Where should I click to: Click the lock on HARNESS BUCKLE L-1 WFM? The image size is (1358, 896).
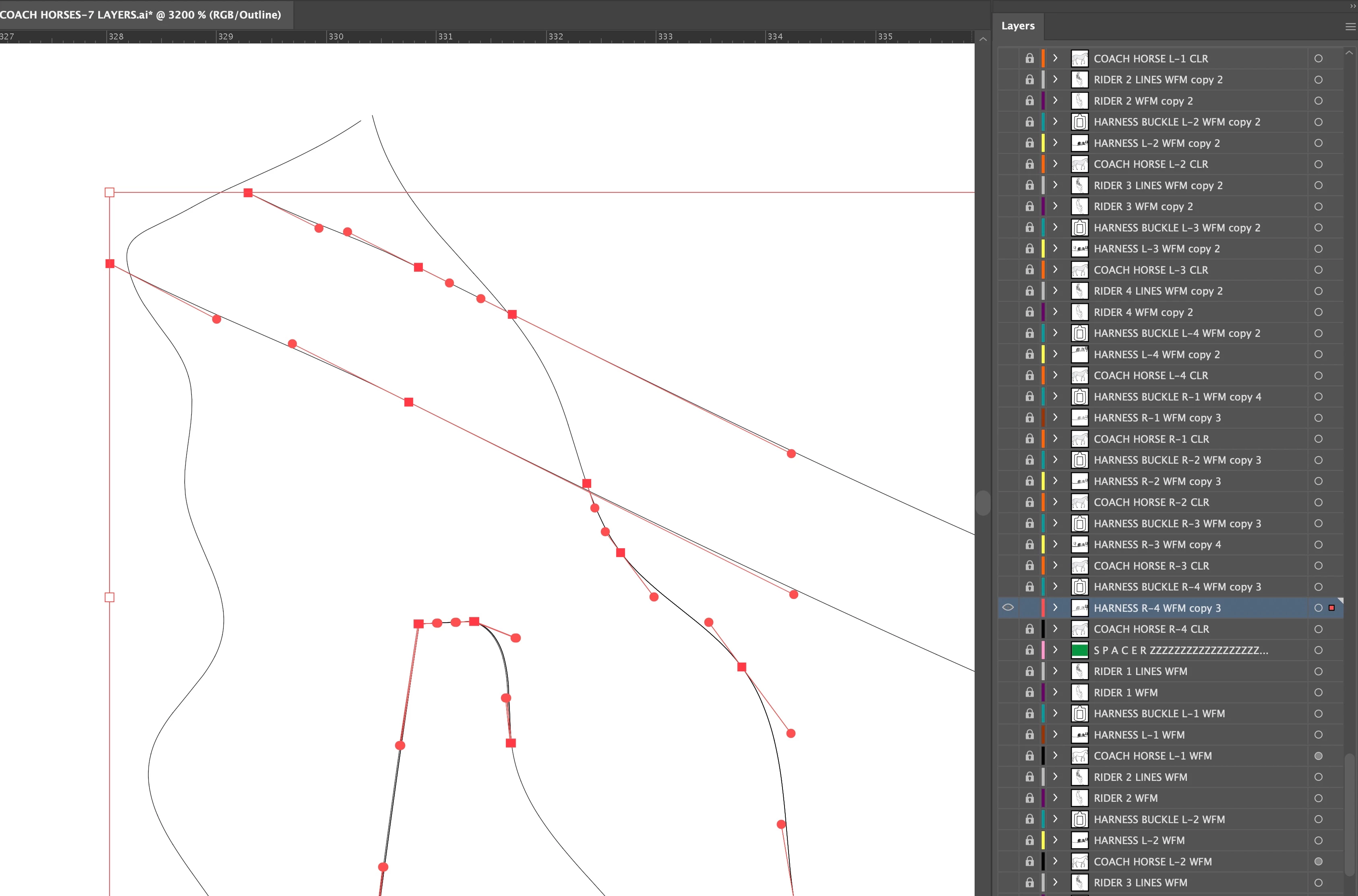tap(1029, 713)
